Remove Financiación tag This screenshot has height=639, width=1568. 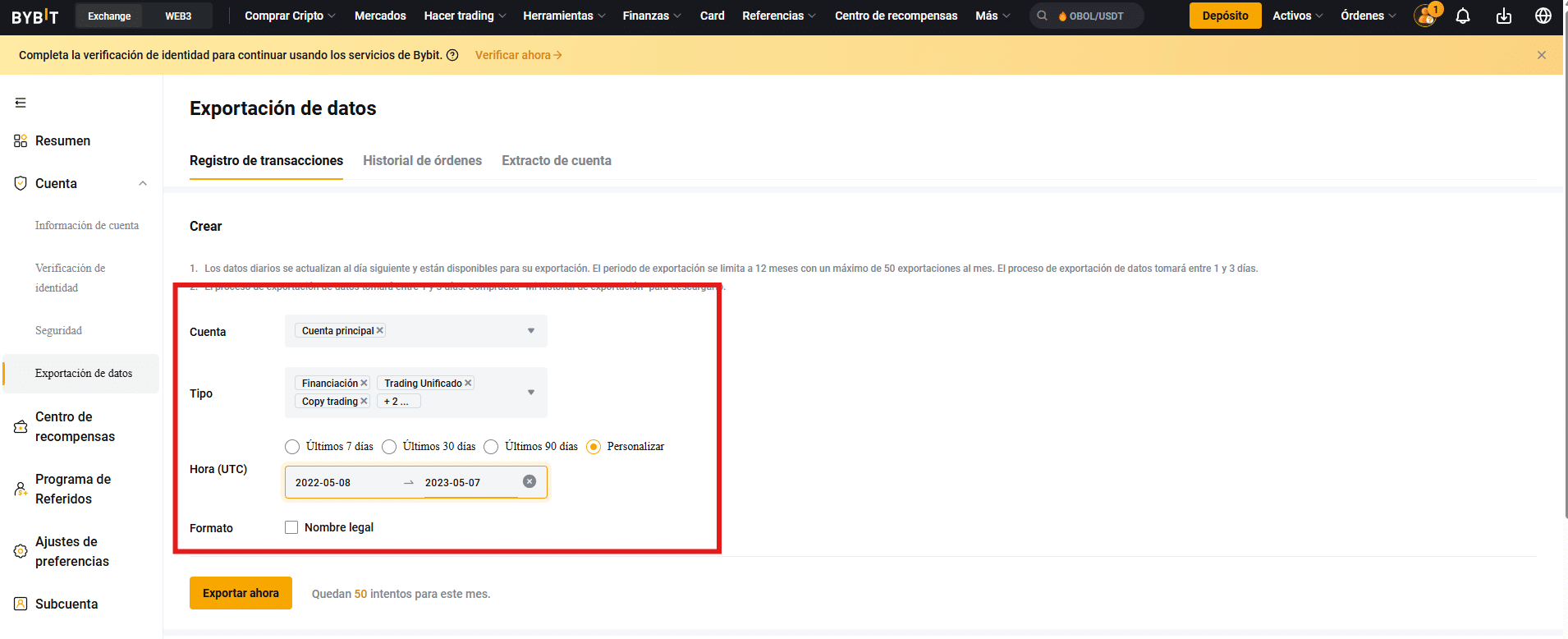[364, 383]
